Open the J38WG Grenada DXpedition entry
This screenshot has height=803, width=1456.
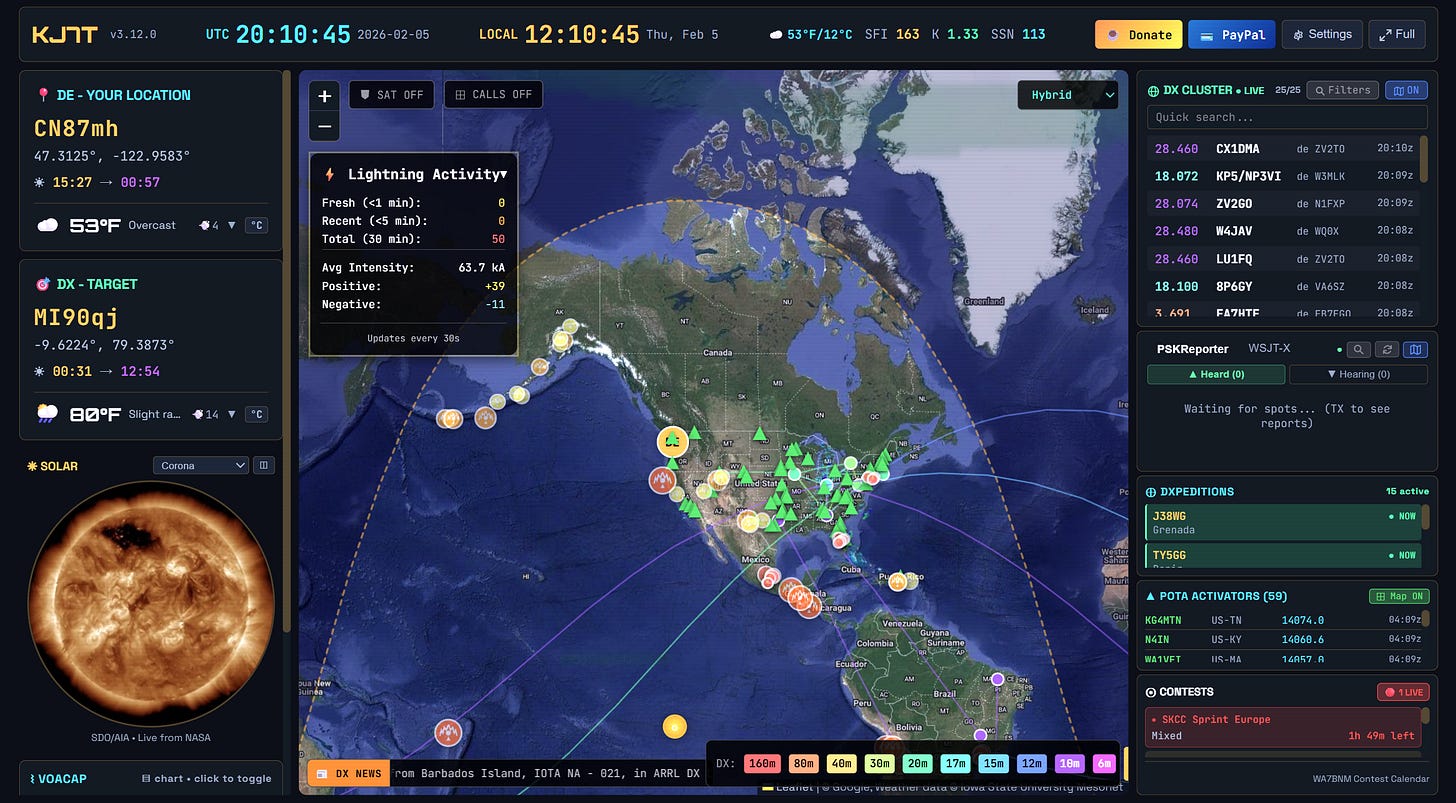tap(1283, 522)
